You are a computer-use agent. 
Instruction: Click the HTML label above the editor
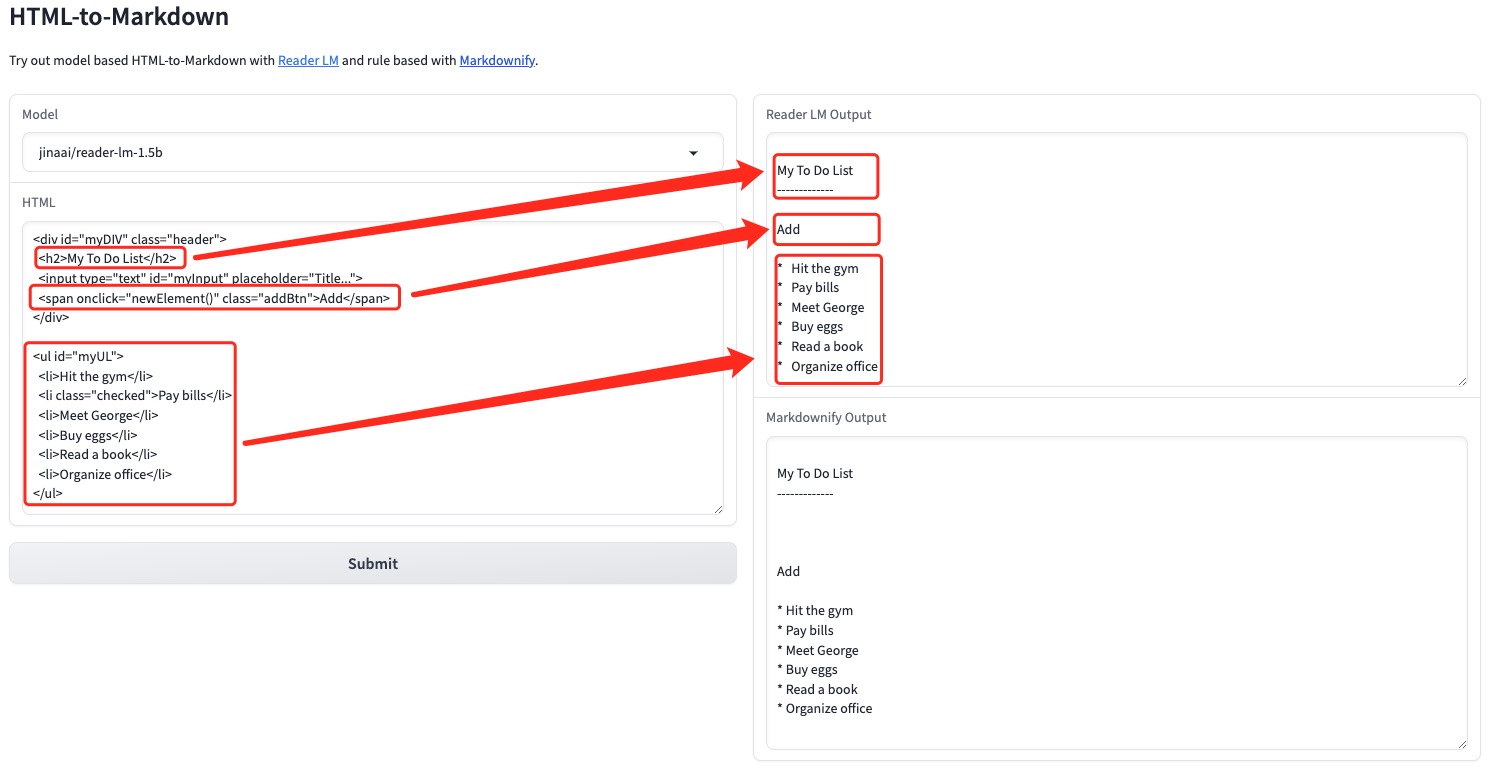coord(39,202)
